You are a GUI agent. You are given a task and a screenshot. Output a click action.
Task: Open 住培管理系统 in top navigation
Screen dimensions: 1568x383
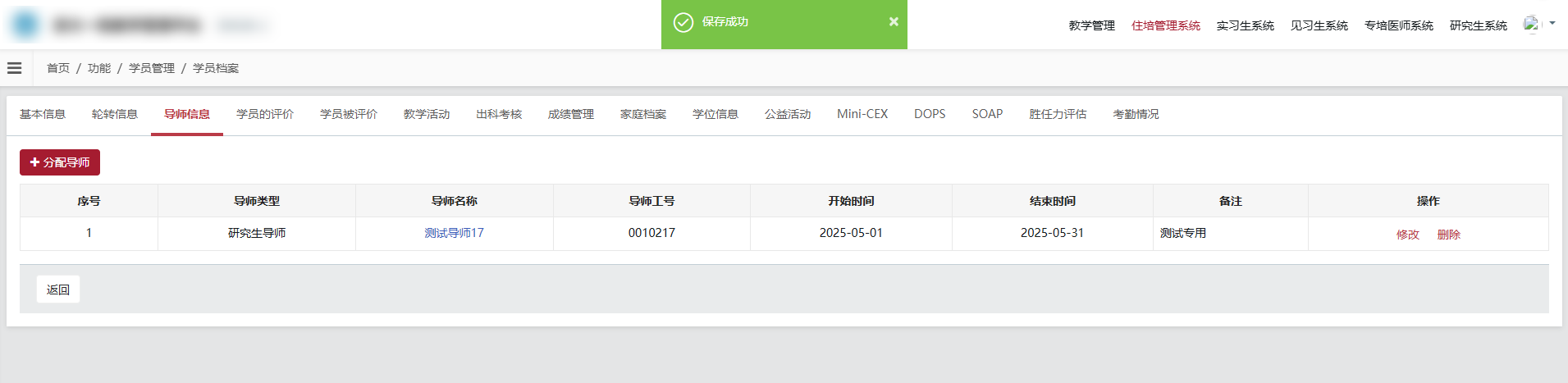pos(1165,25)
